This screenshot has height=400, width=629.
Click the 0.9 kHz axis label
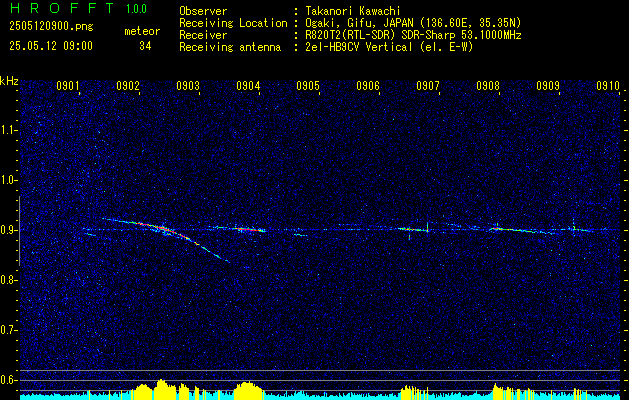(8, 230)
